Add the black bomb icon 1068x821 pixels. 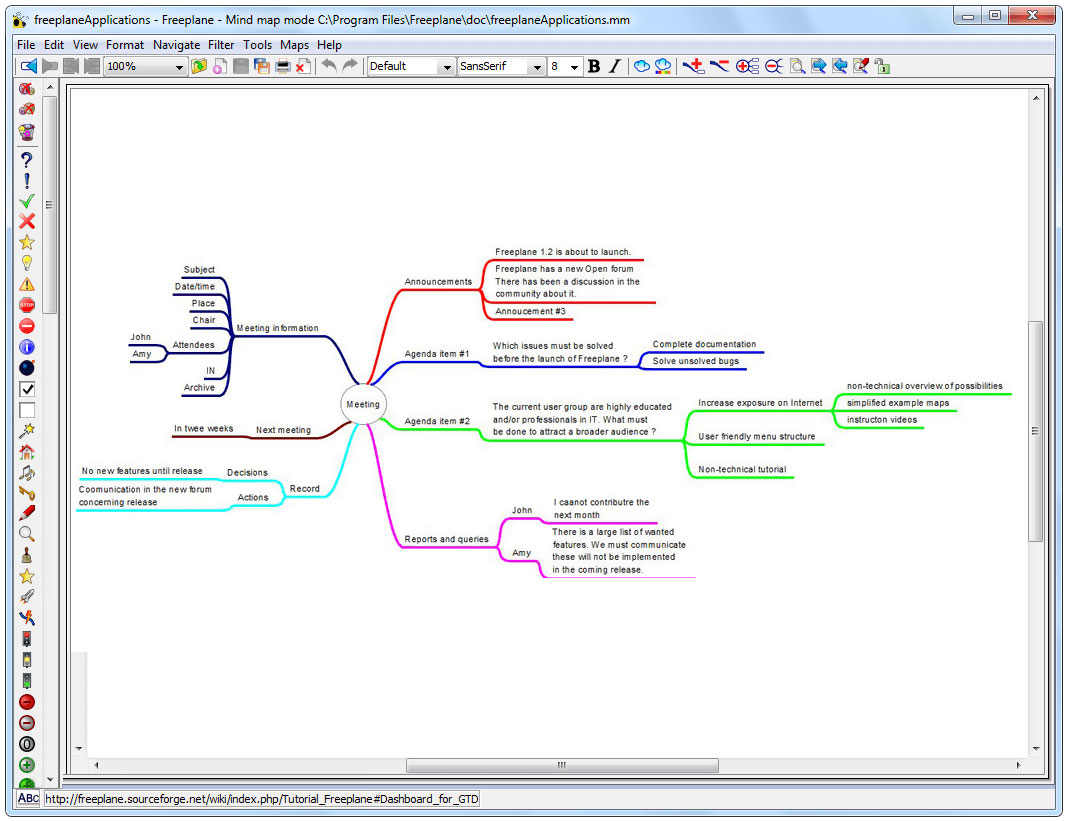tap(27, 368)
